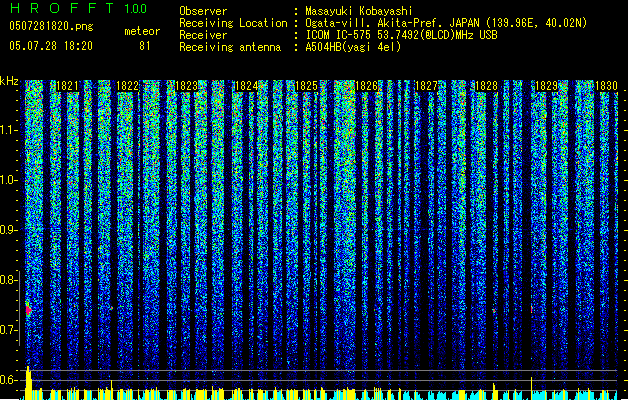
Task: Click the meteor count value 81
Action: pyautogui.click(x=145, y=46)
